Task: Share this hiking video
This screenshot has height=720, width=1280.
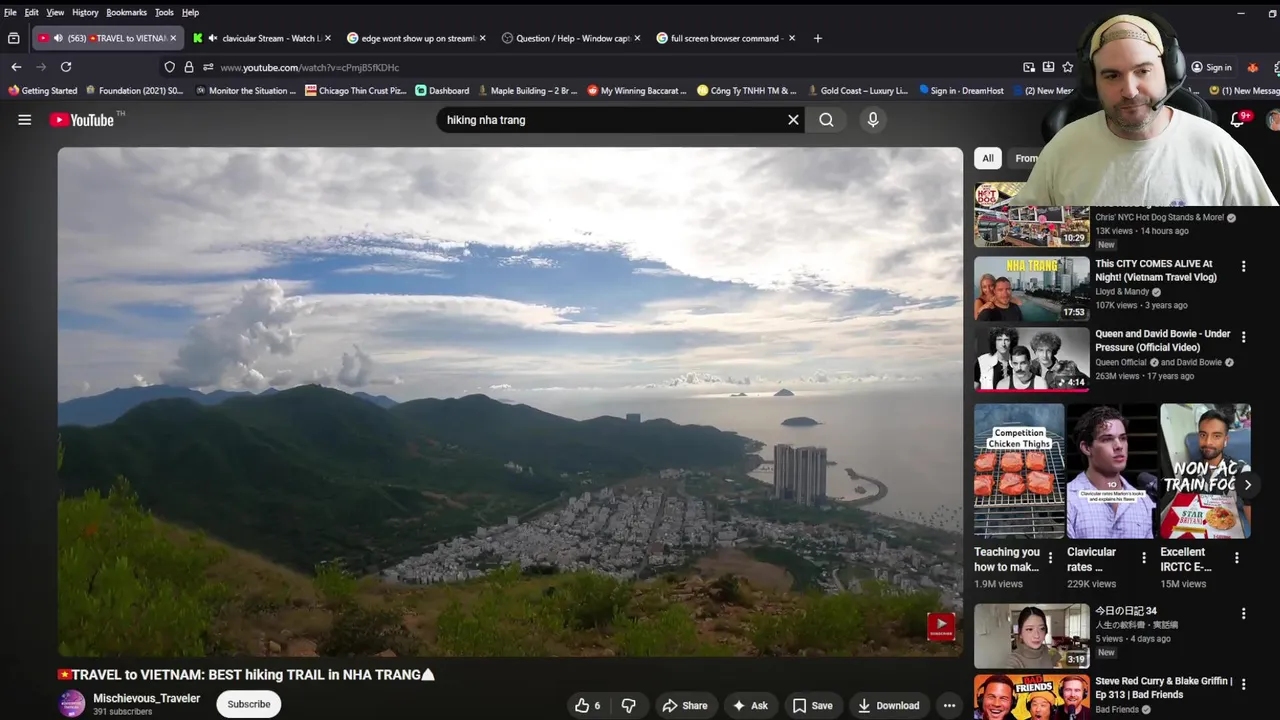Action: pos(685,705)
